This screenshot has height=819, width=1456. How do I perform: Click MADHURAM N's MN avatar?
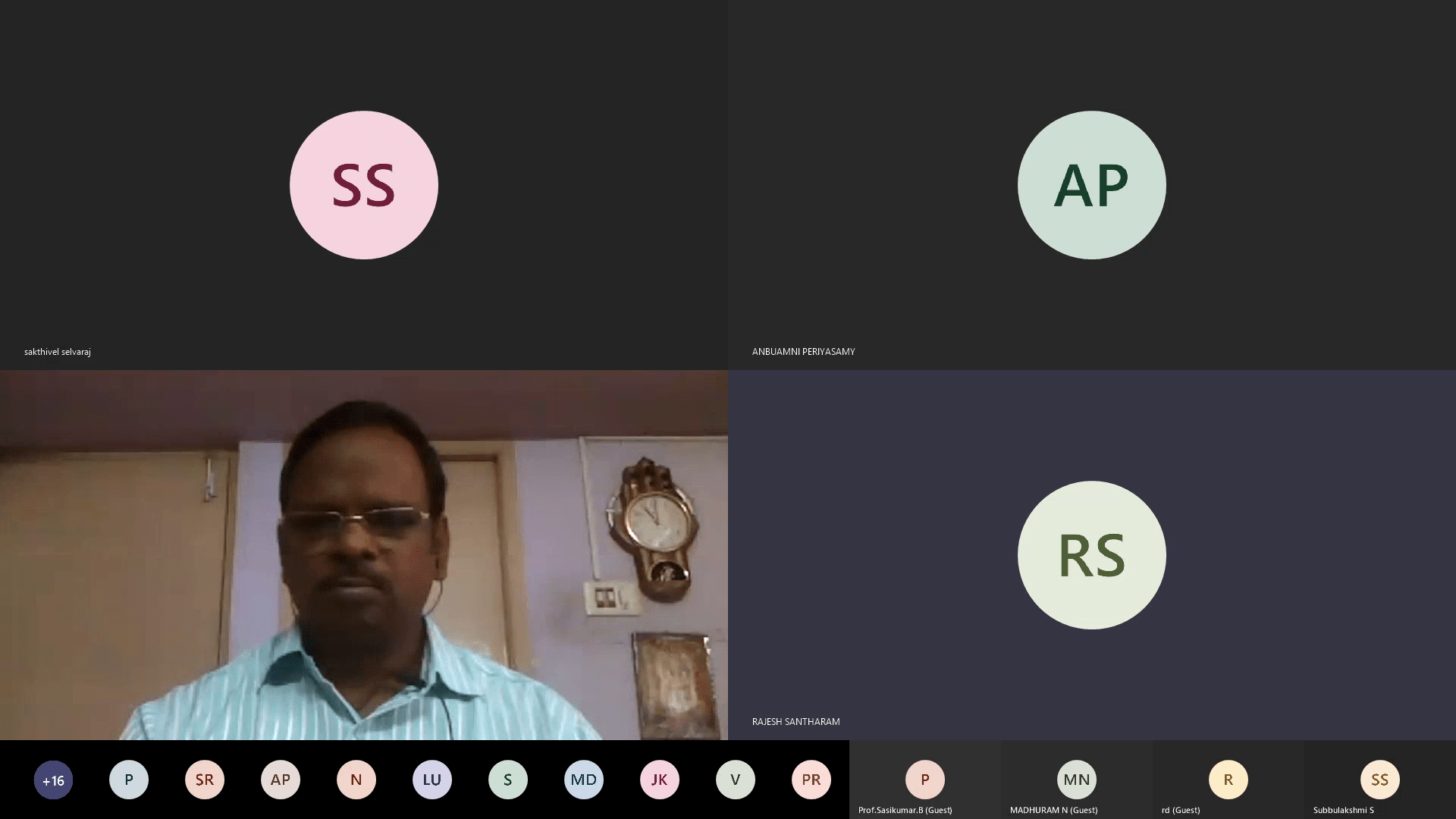coord(1077,780)
